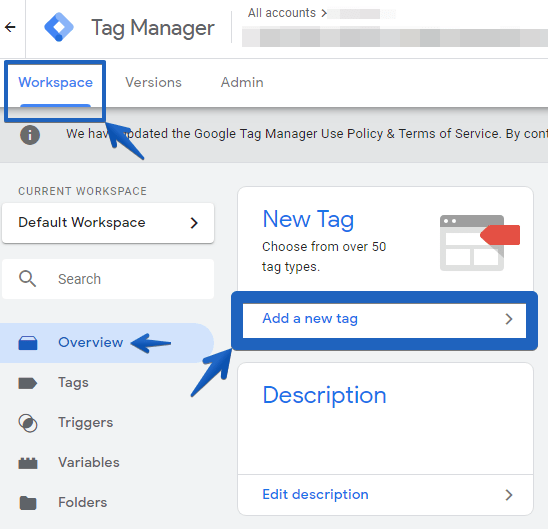Click the Tags label icon

pyautogui.click(x=28, y=383)
